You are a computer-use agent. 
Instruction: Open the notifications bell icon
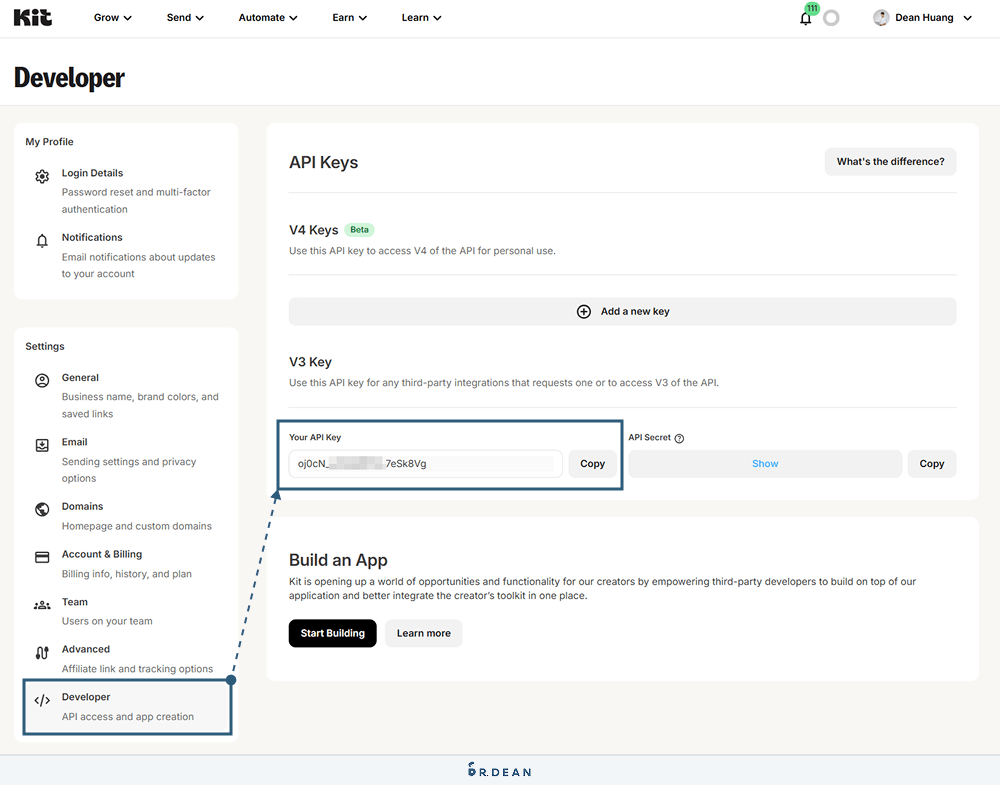click(806, 18)
